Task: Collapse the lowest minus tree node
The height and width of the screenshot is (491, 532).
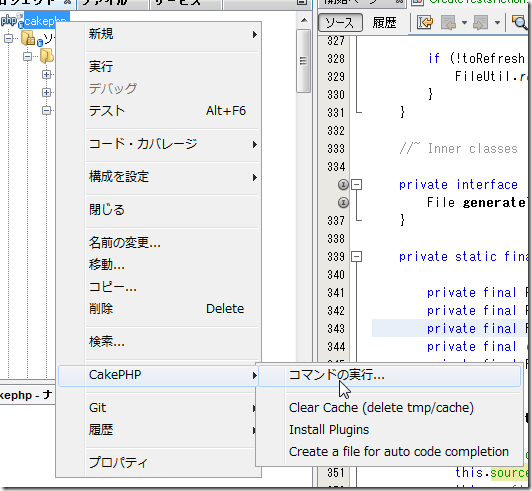Action: point(46,111)
